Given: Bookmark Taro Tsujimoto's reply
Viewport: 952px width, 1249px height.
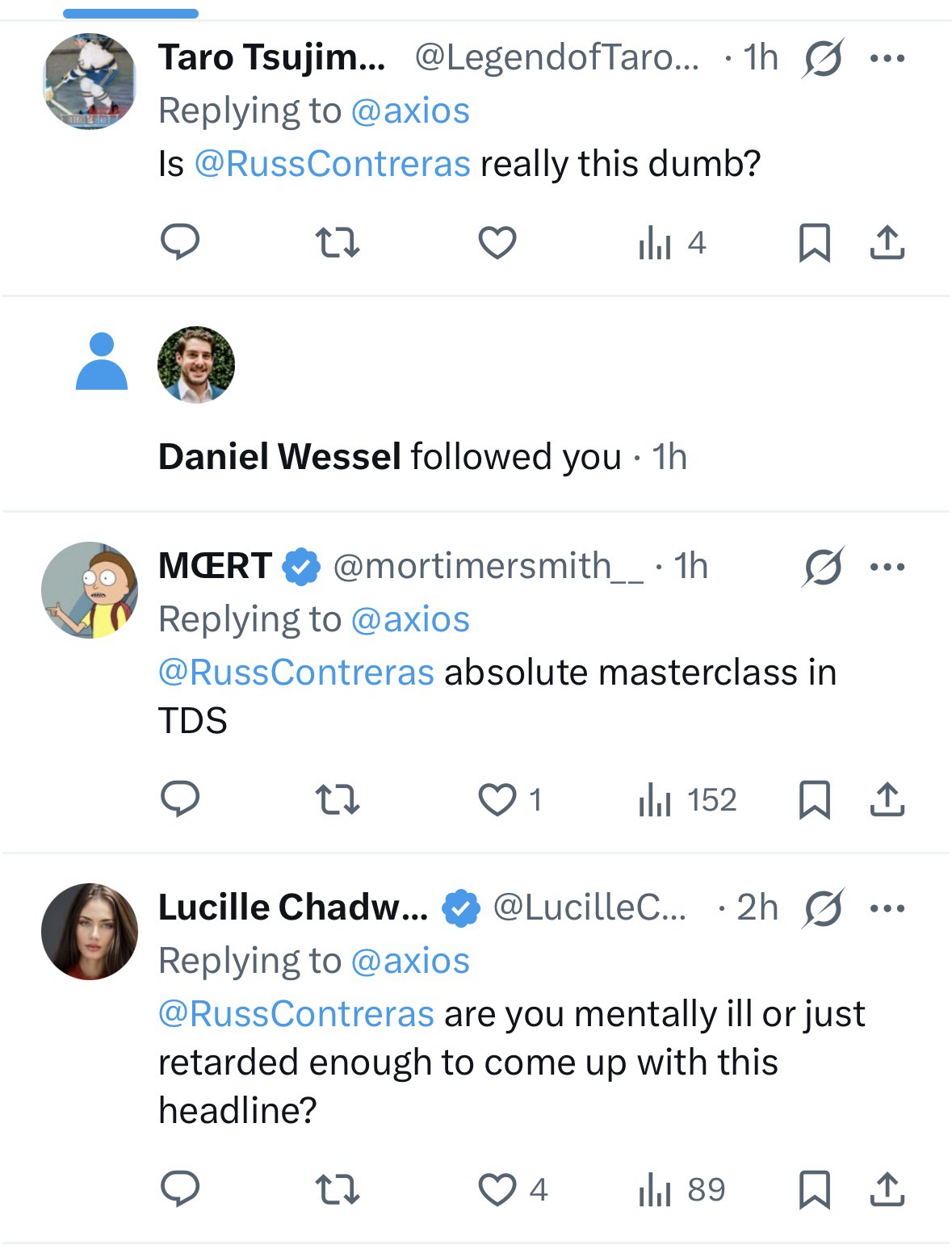Looking at the screenshot, I should (814, 242).
